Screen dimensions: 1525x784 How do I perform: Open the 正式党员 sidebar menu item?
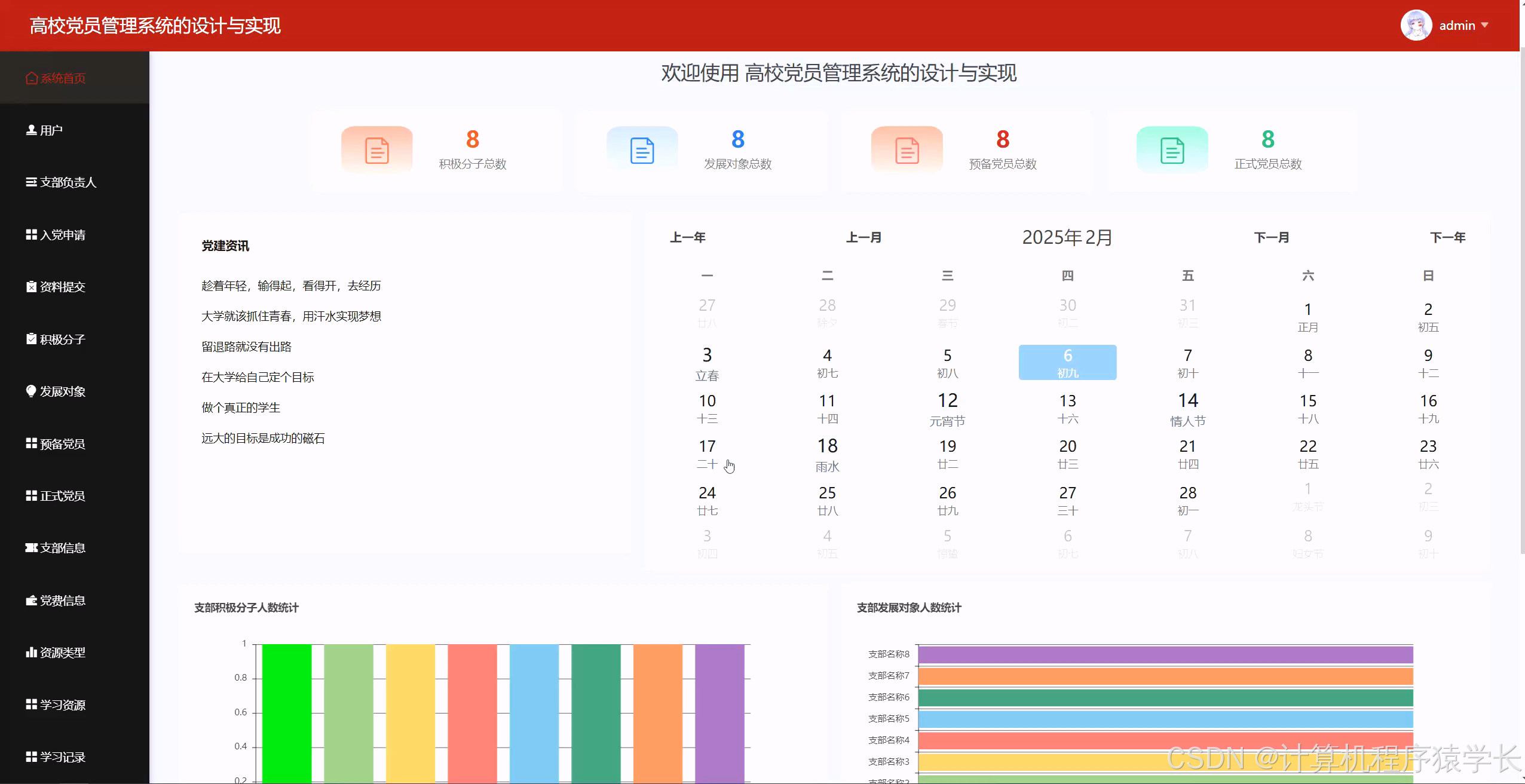point(62,495)
